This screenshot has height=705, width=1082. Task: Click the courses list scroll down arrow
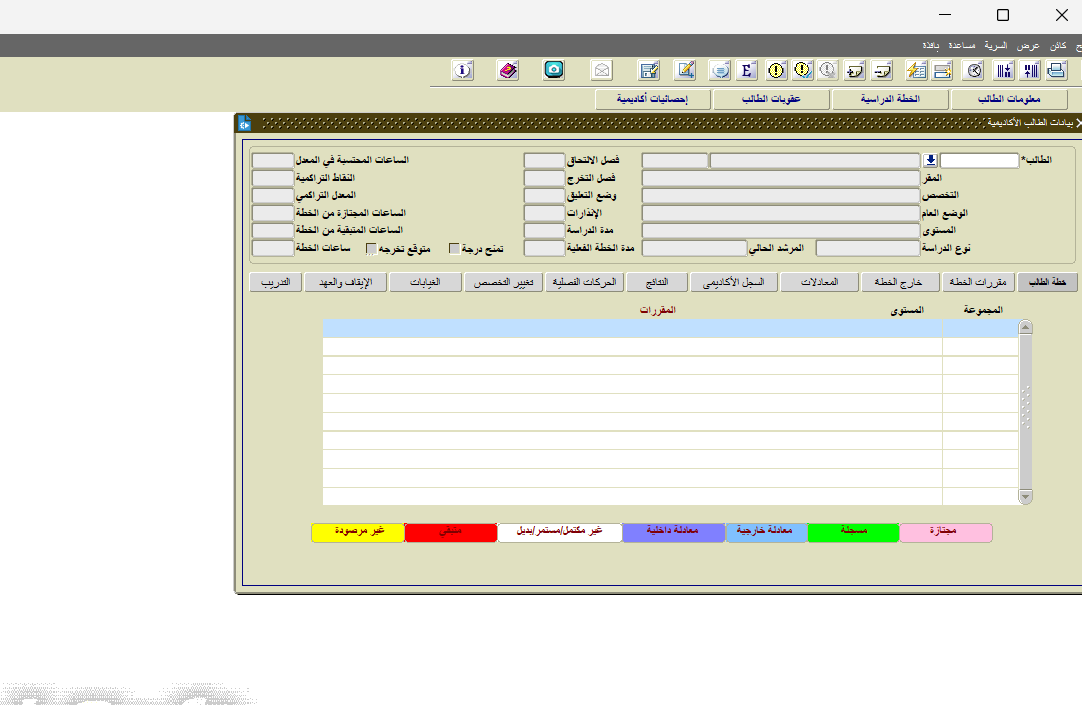click(x=1025, y=497)
